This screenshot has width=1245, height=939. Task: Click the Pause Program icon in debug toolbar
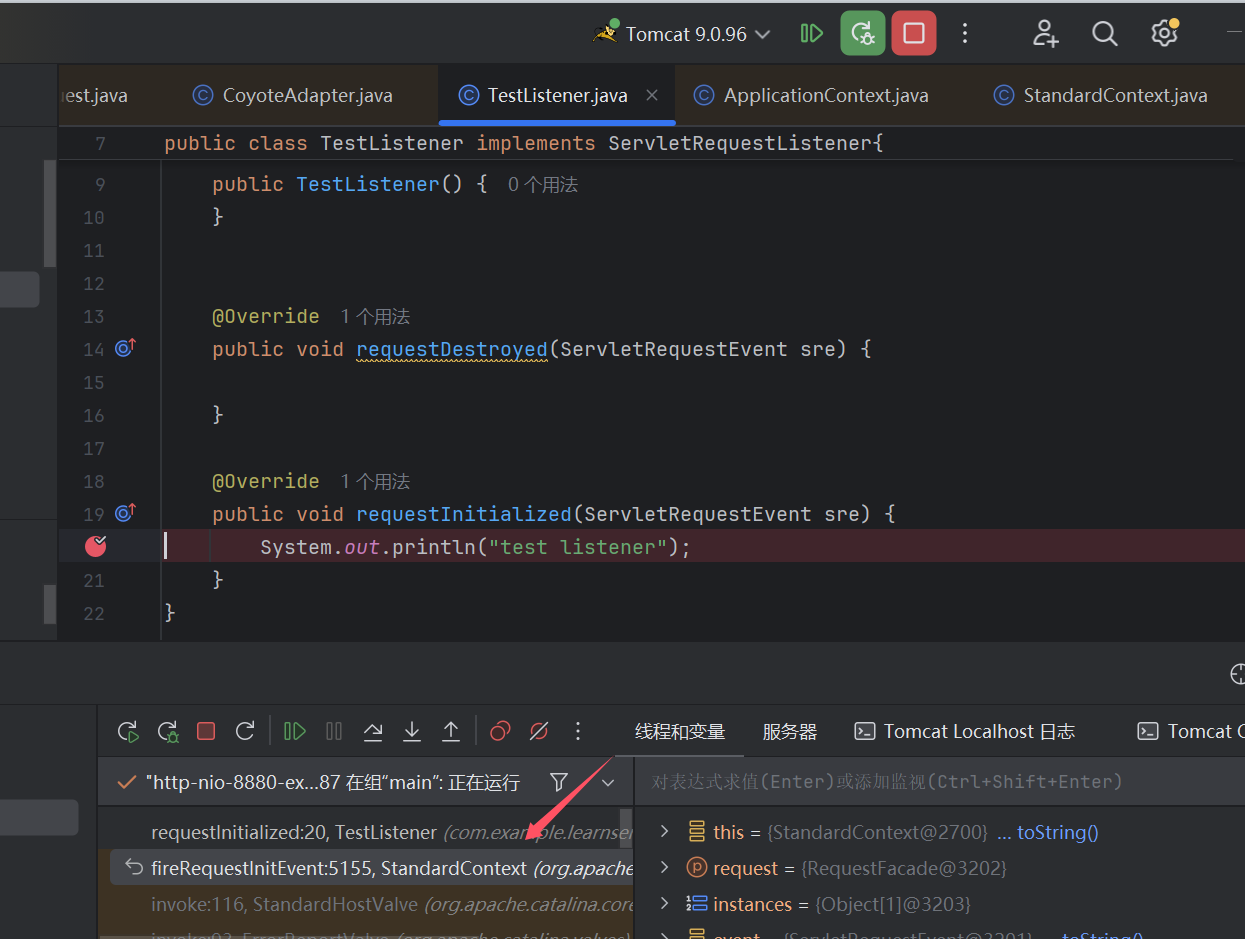click(x=334, y=731)
